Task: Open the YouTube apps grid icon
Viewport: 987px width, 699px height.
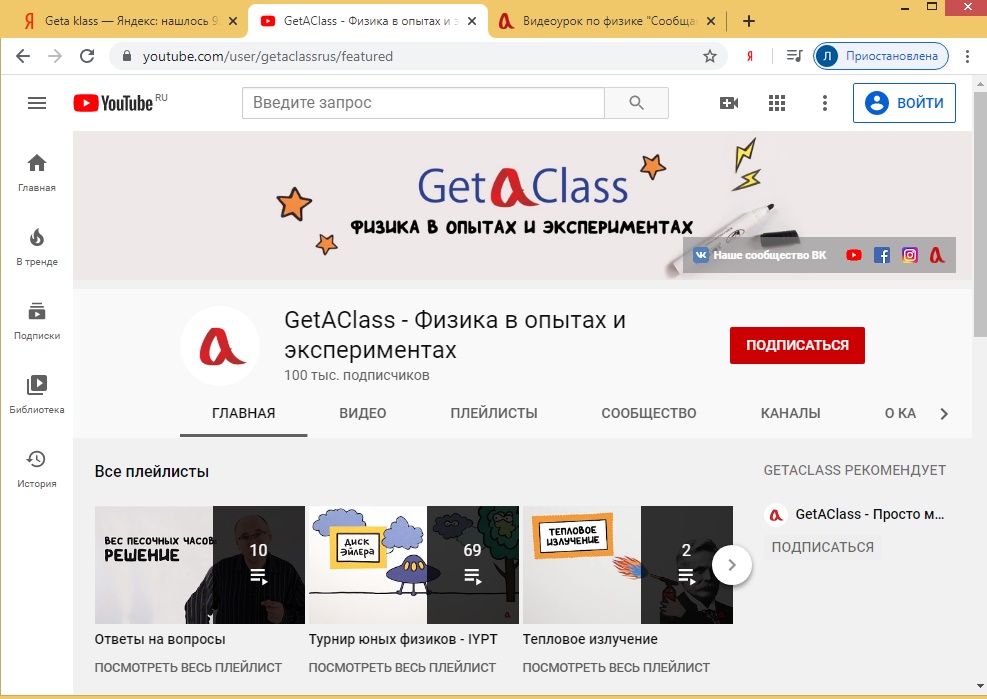Action: [x=777, y=103]
